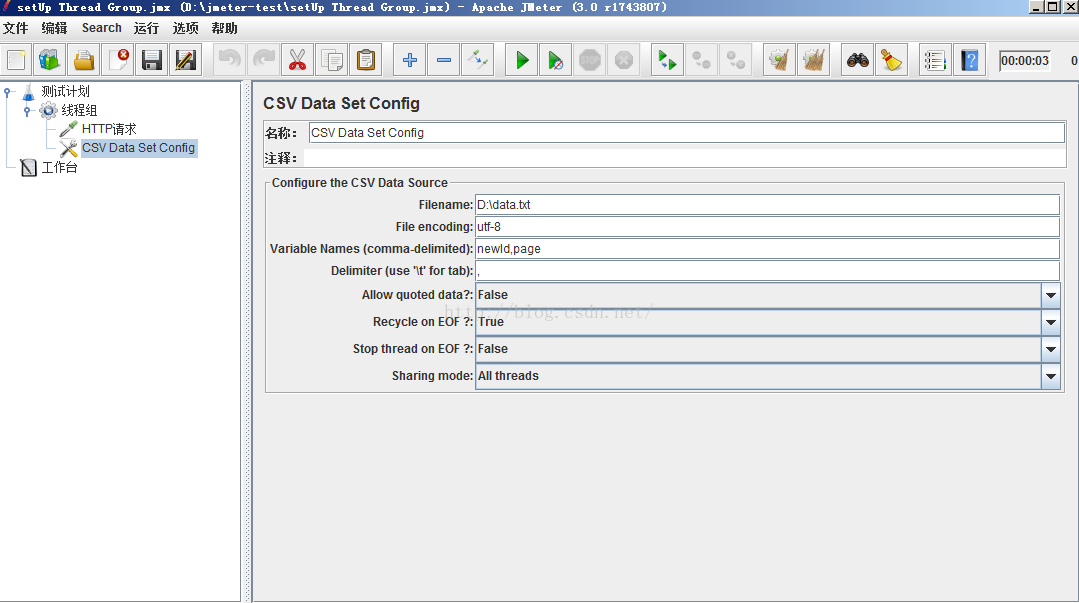The height and width of the screenshot is (603, 1079).
Task: Open the Stop thread on EOF dropdown arrow
Action: [x=1051, y=349]
